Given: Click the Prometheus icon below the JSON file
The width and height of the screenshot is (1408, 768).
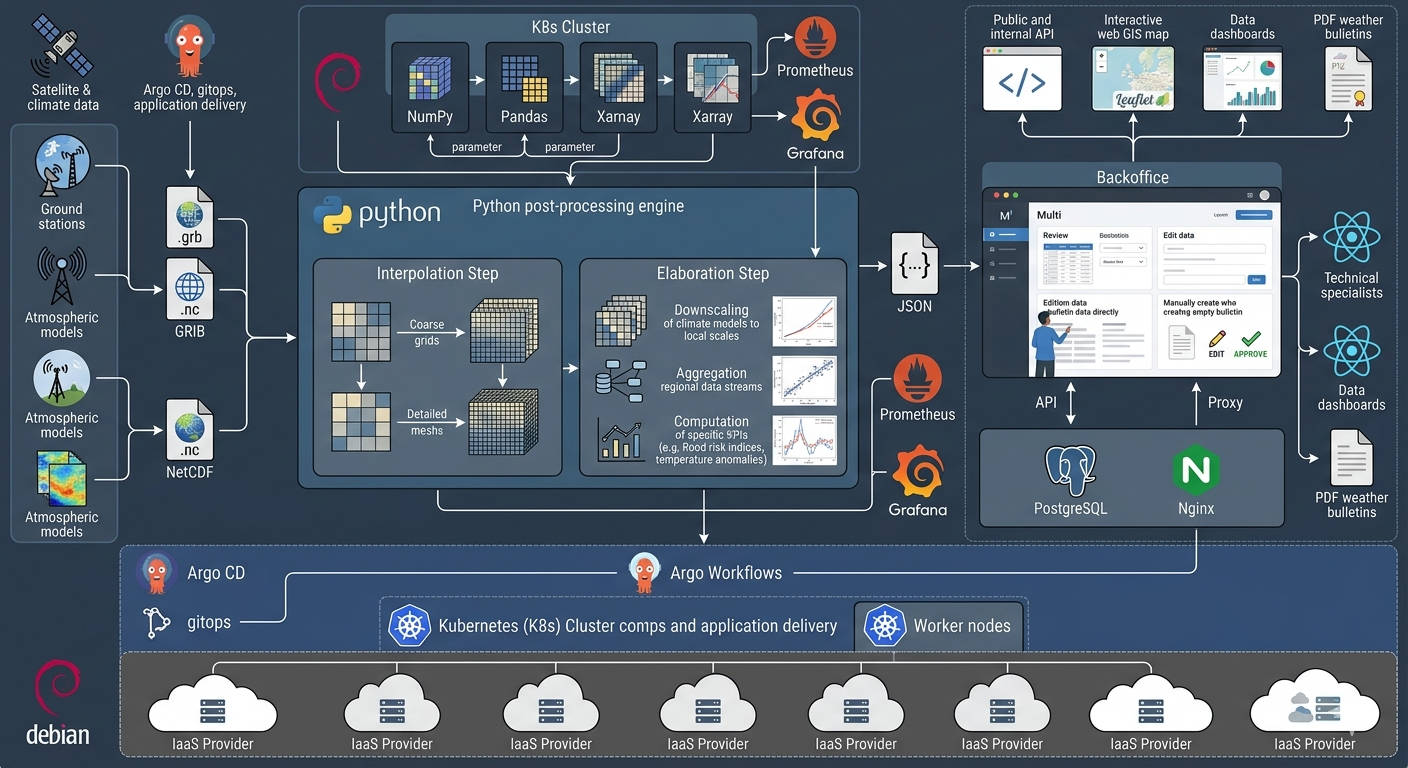Looking at the screenshot, I should [917, 379].
